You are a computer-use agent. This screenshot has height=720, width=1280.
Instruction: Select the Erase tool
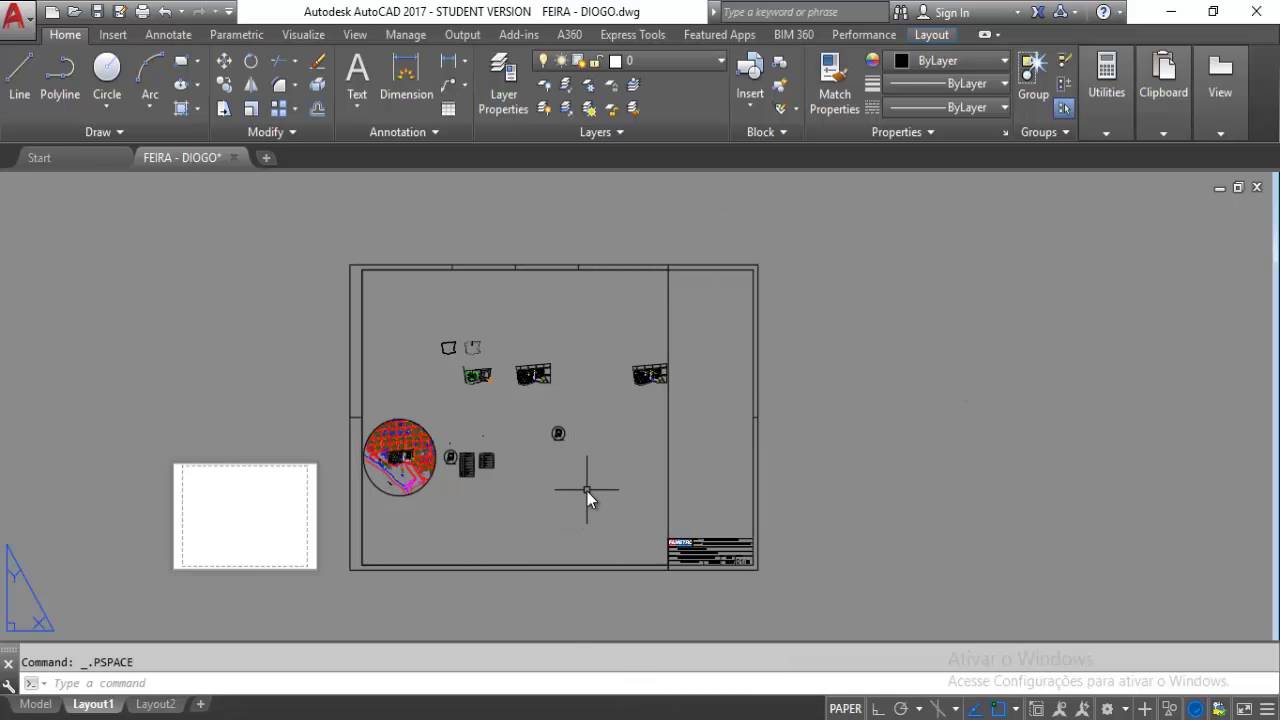[318, 61]
